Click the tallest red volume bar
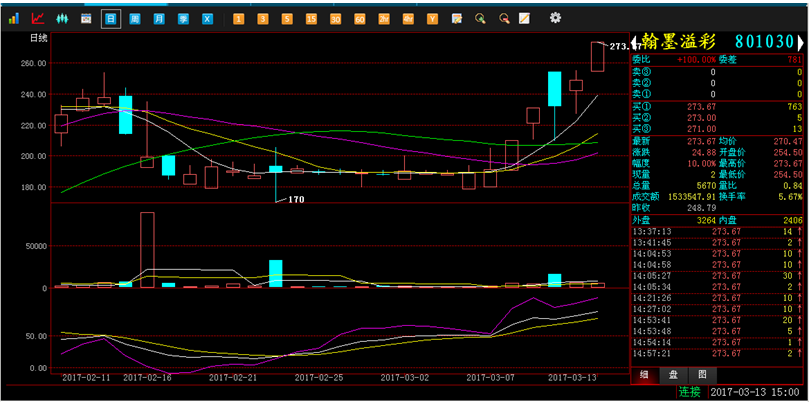811x403 pixels. [x=147, y=250]
